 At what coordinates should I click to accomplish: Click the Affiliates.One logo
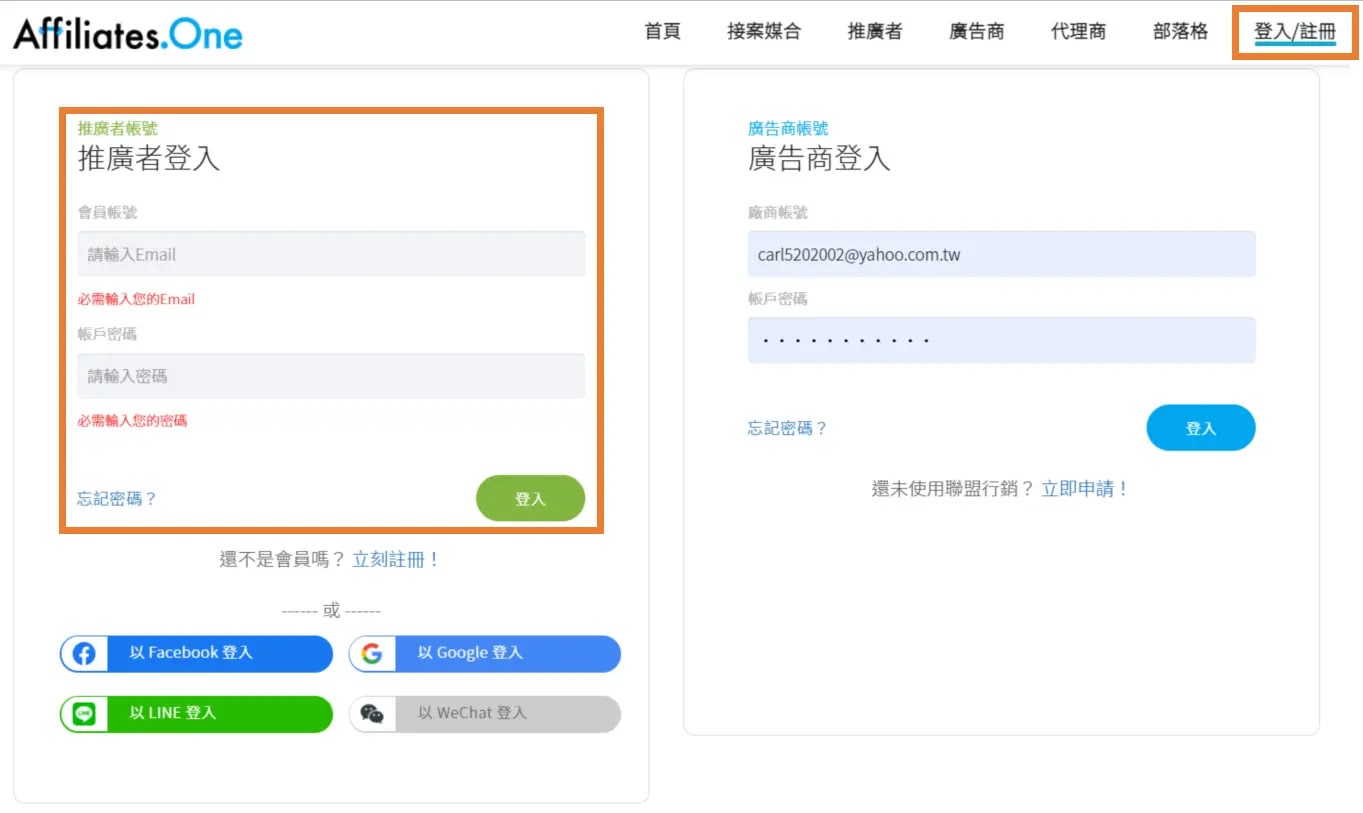(x=128, y=34)
